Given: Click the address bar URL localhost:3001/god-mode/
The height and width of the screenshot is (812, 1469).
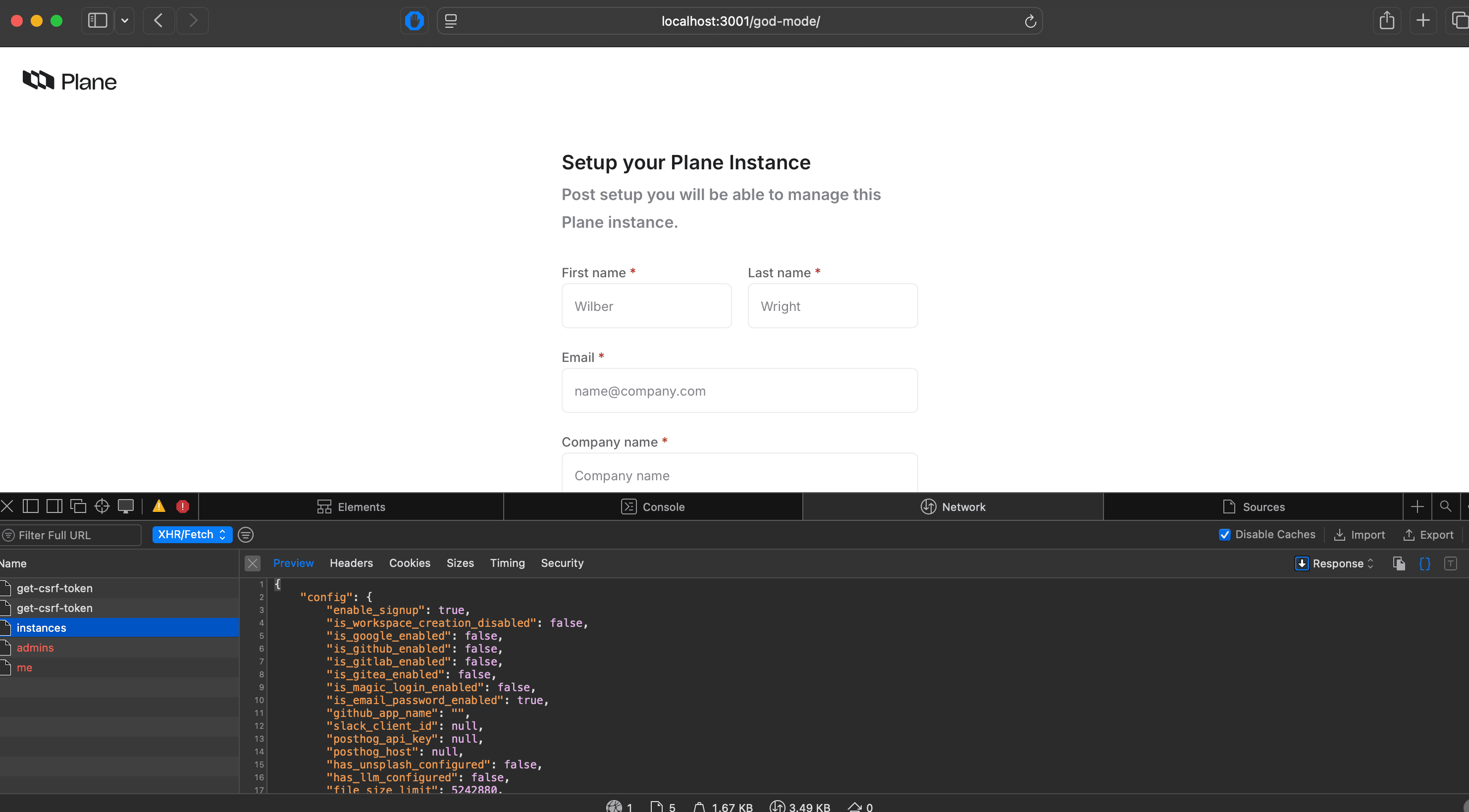Looking at the screenshot, I should (740, 21).
